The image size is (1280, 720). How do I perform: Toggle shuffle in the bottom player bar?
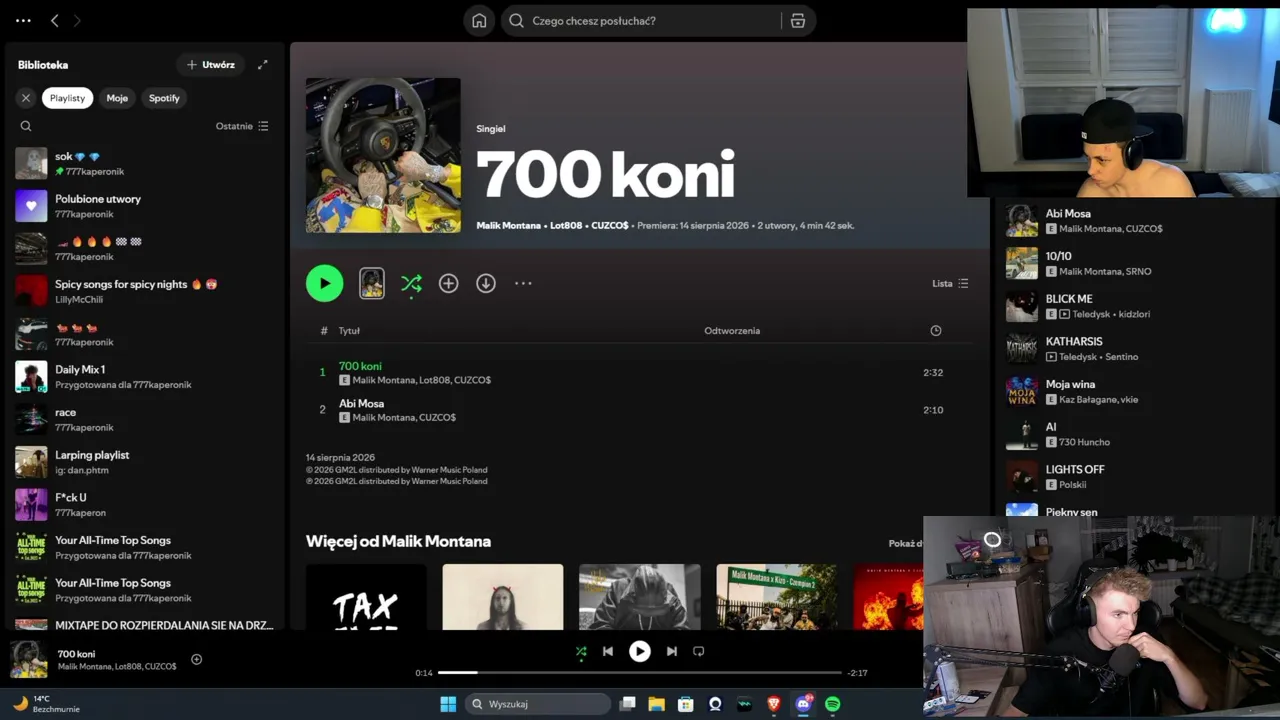coord(581,652)
